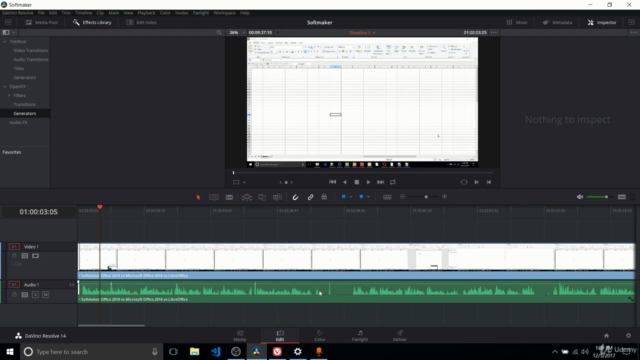Open viewer options three-dot menu

tap(494, 32)
